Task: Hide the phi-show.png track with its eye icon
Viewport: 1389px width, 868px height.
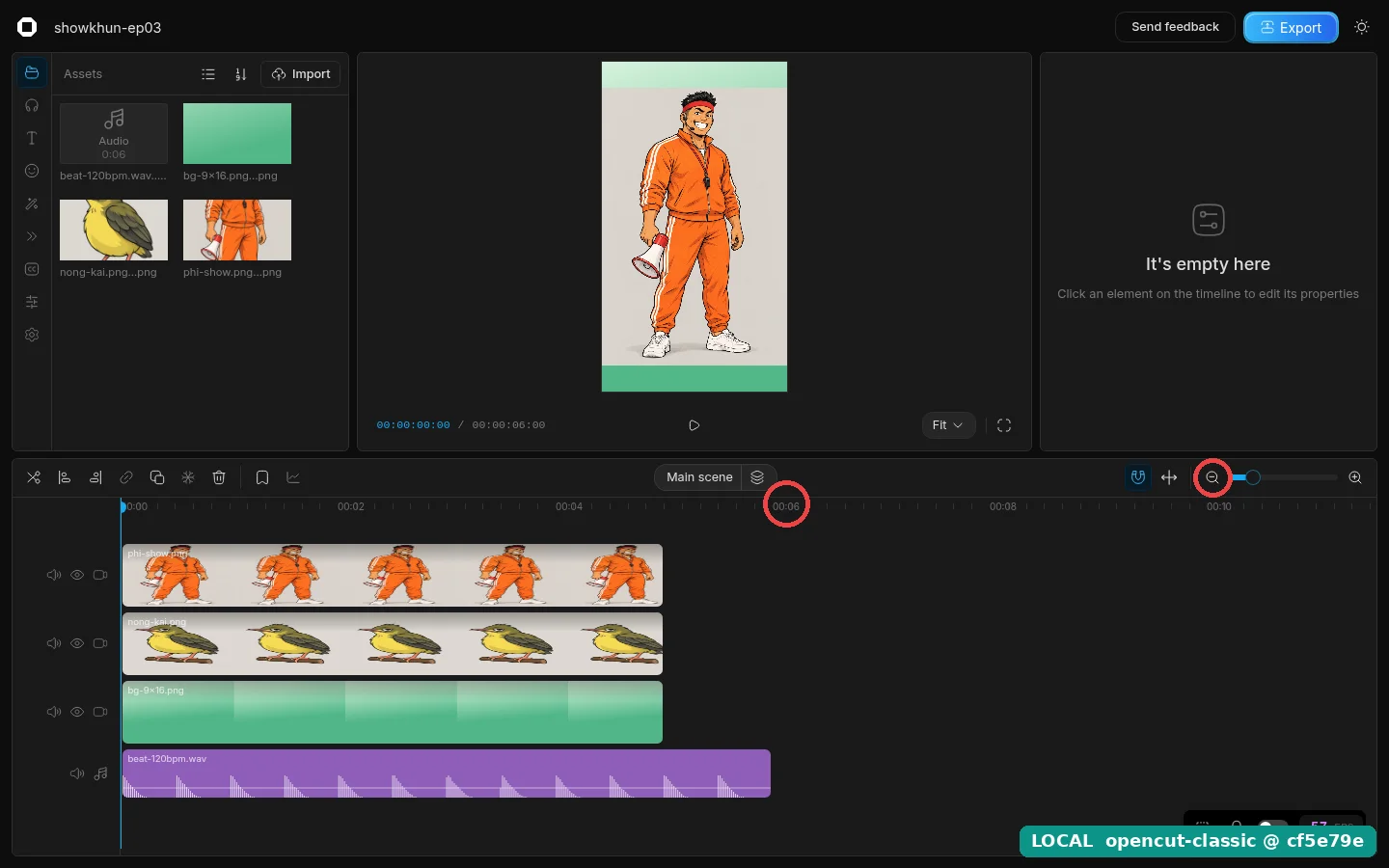Action: click(x=77, y=575)
